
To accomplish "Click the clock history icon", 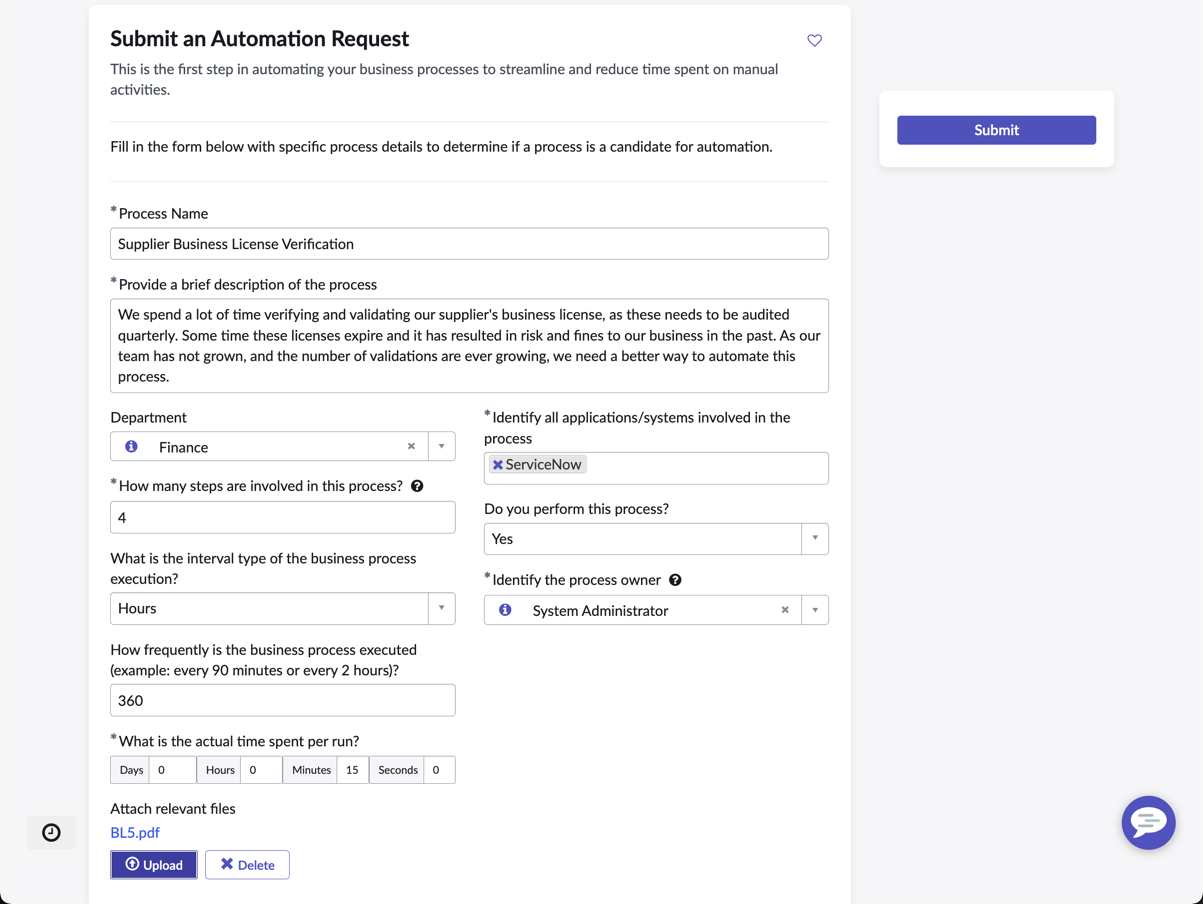I will pos(51,832).
